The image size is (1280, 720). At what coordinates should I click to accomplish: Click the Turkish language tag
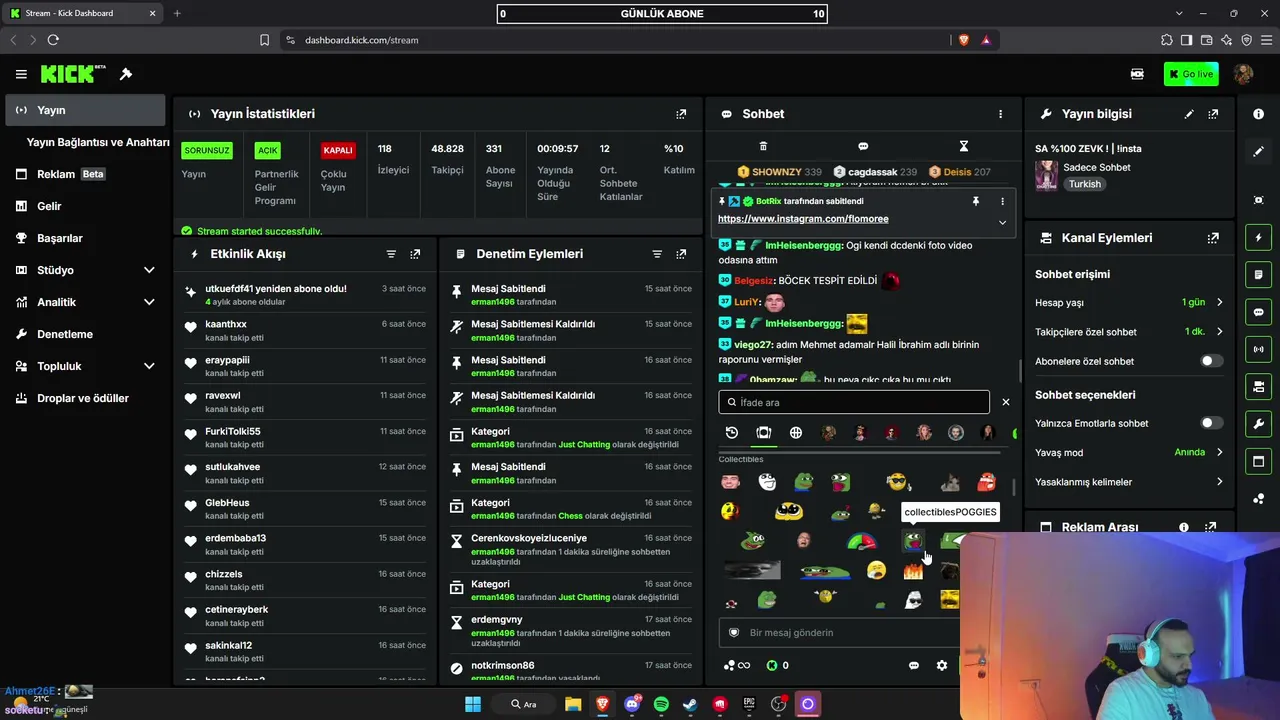tap(1084, 184)
